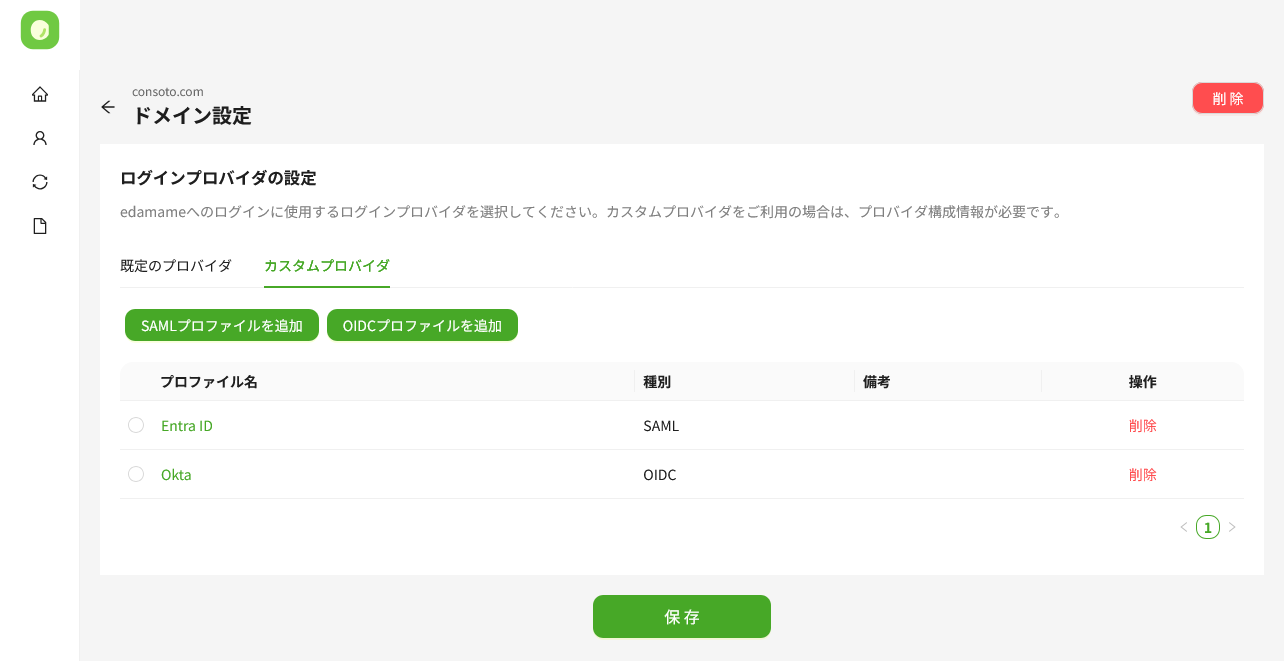Open the Okta profile link
The height and width of the screenshot is (661, 1284).
pyautogui.click(x=176, y=475)
